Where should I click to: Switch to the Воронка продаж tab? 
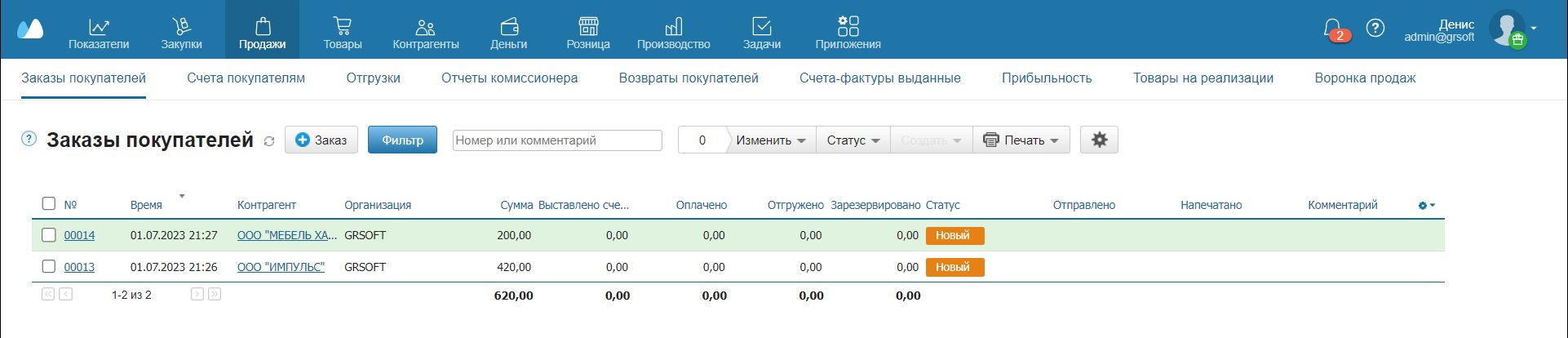tap(1365, 78)
